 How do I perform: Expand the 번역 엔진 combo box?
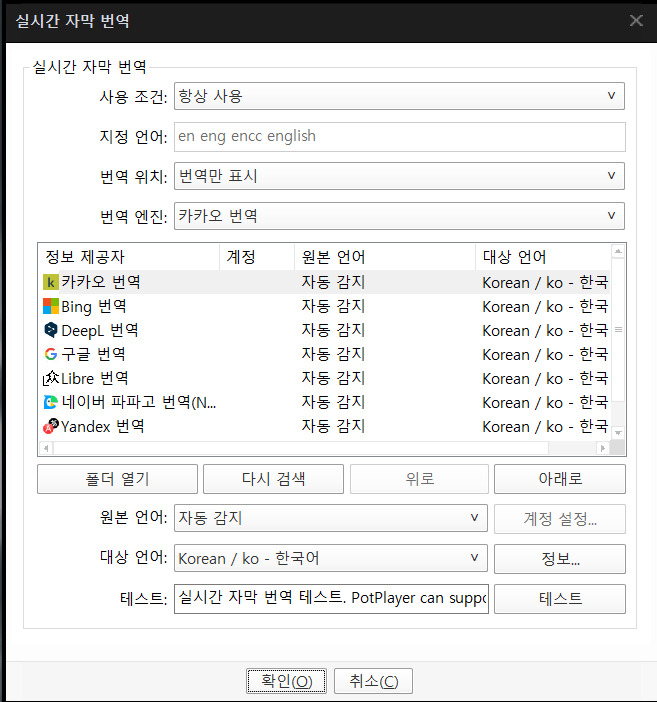(399, 216)
